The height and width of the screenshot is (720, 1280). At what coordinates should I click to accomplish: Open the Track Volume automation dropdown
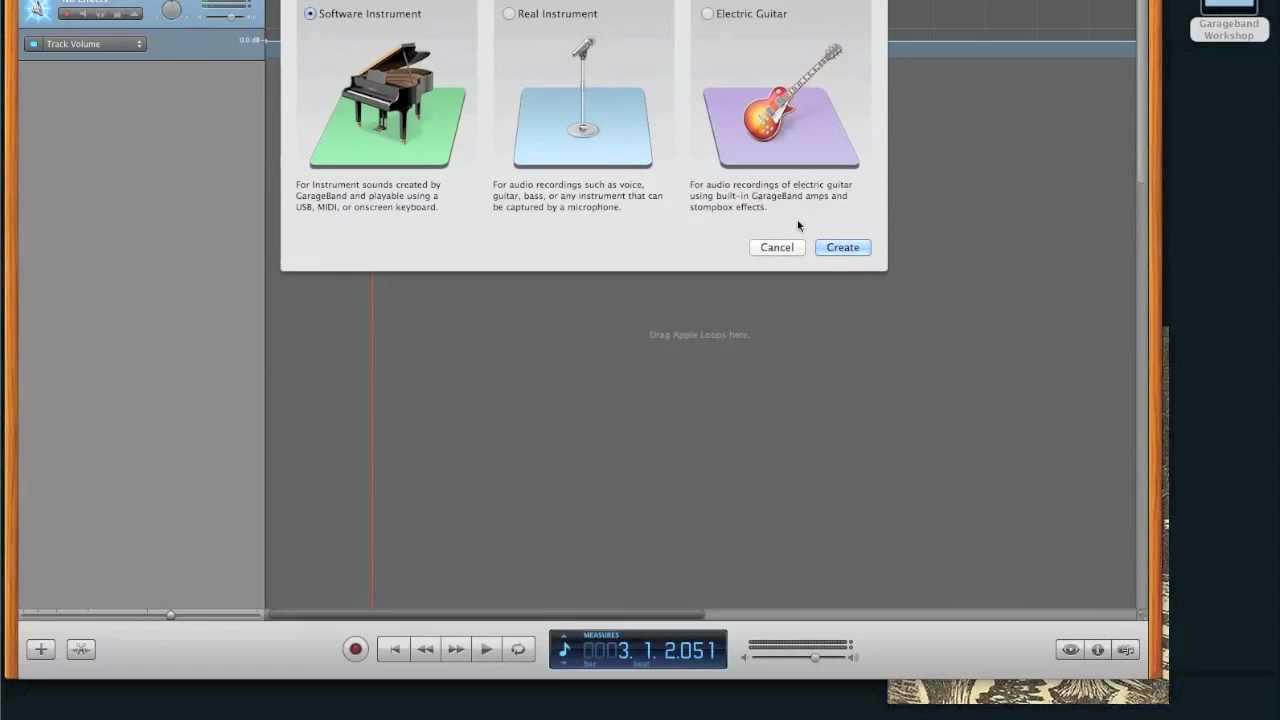[x=94, y=44]
